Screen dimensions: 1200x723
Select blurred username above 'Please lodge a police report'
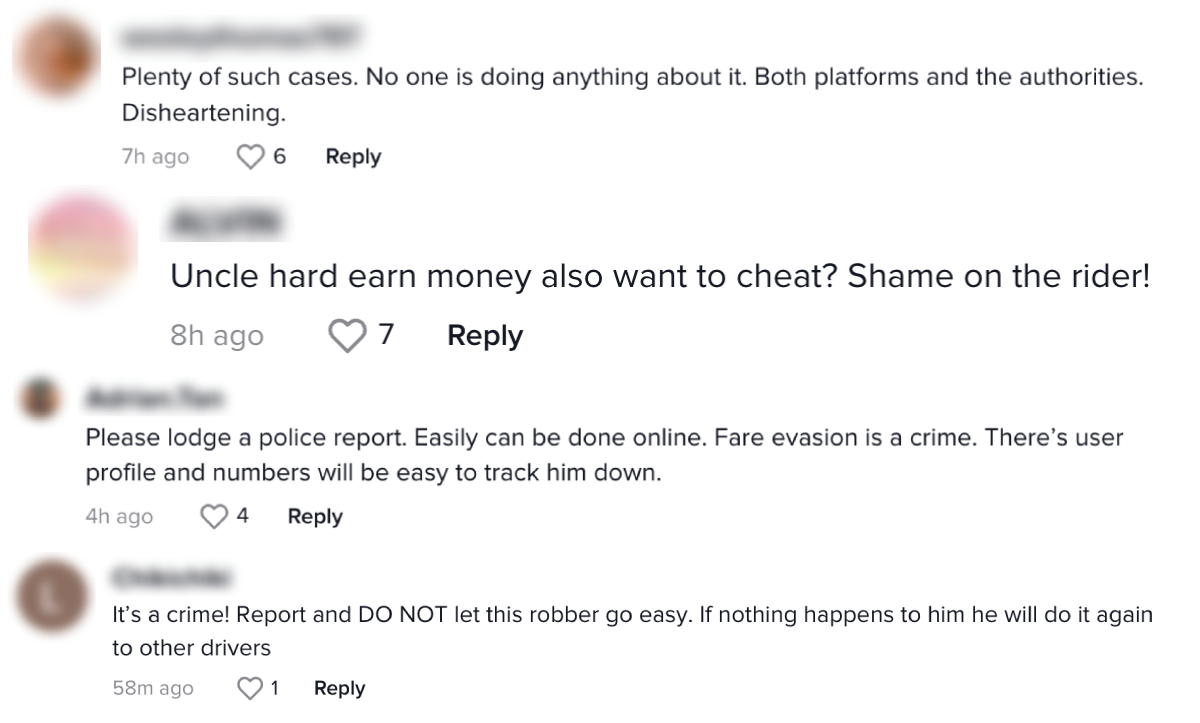[155, 398]
